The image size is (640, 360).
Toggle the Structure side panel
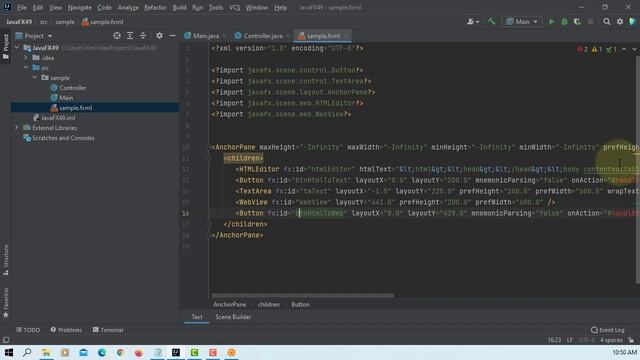click(6, 260)
